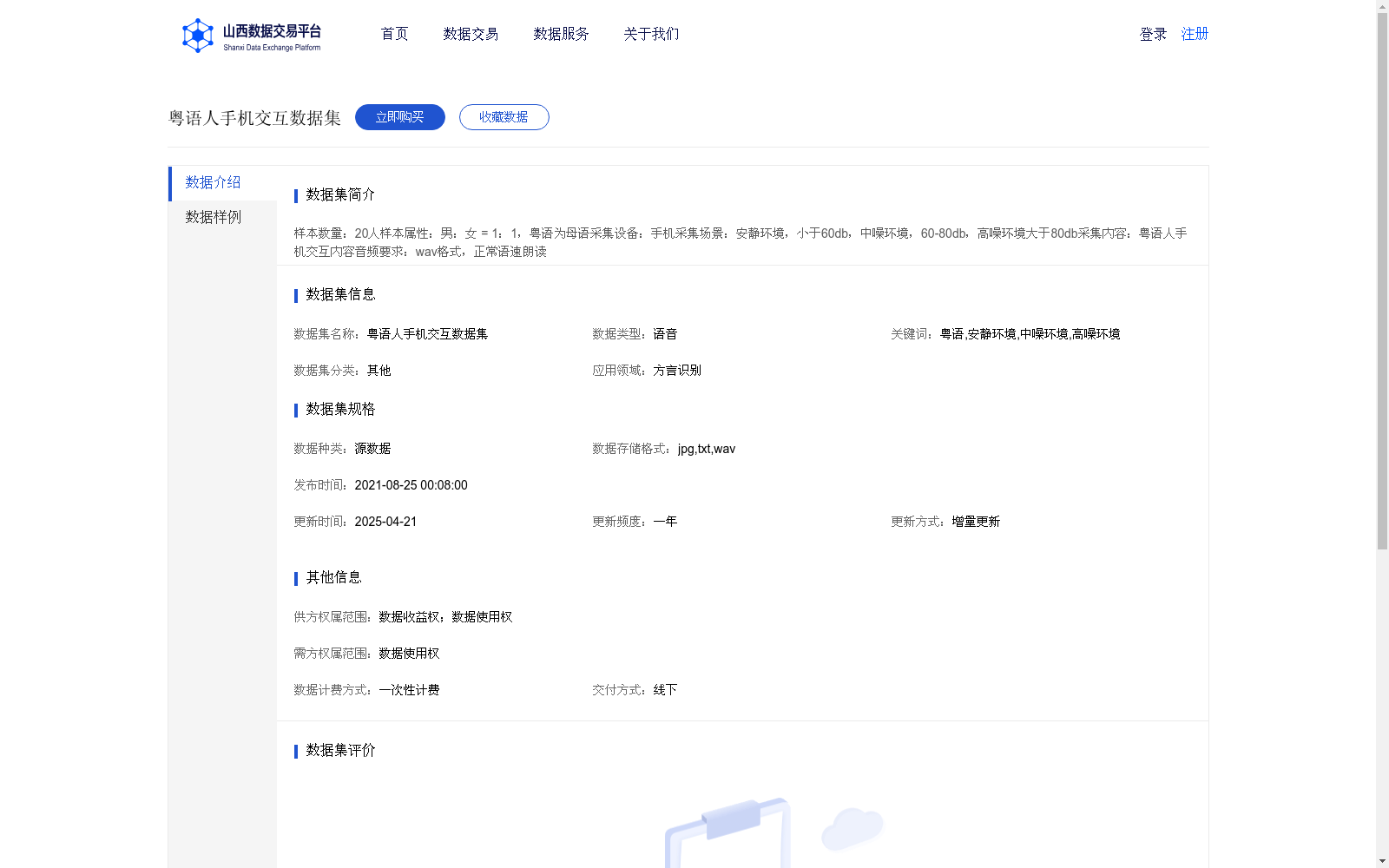Select the 数据介绍 sidebar tab
Image resolution: width=1389 pixels, height=868 pixels.
[223, 183]
